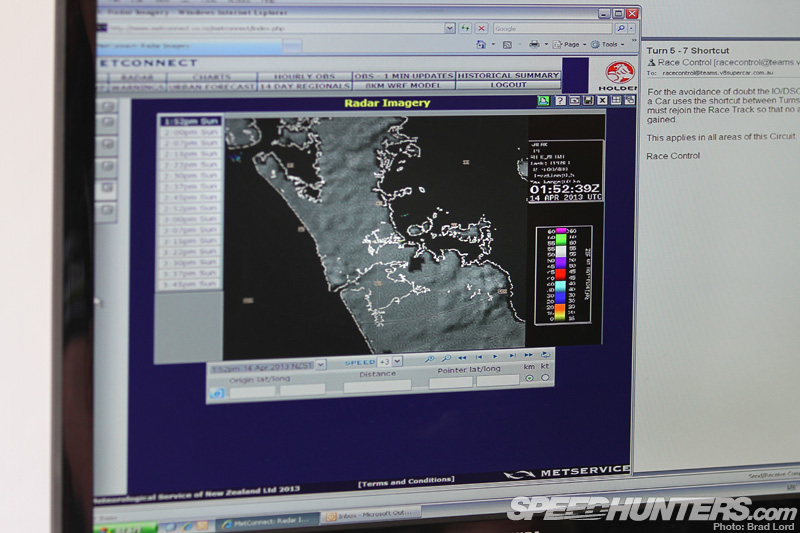Click the IE stop loading icon
The height and width of the screenshot is (533, 800).
tap(481, 28)
